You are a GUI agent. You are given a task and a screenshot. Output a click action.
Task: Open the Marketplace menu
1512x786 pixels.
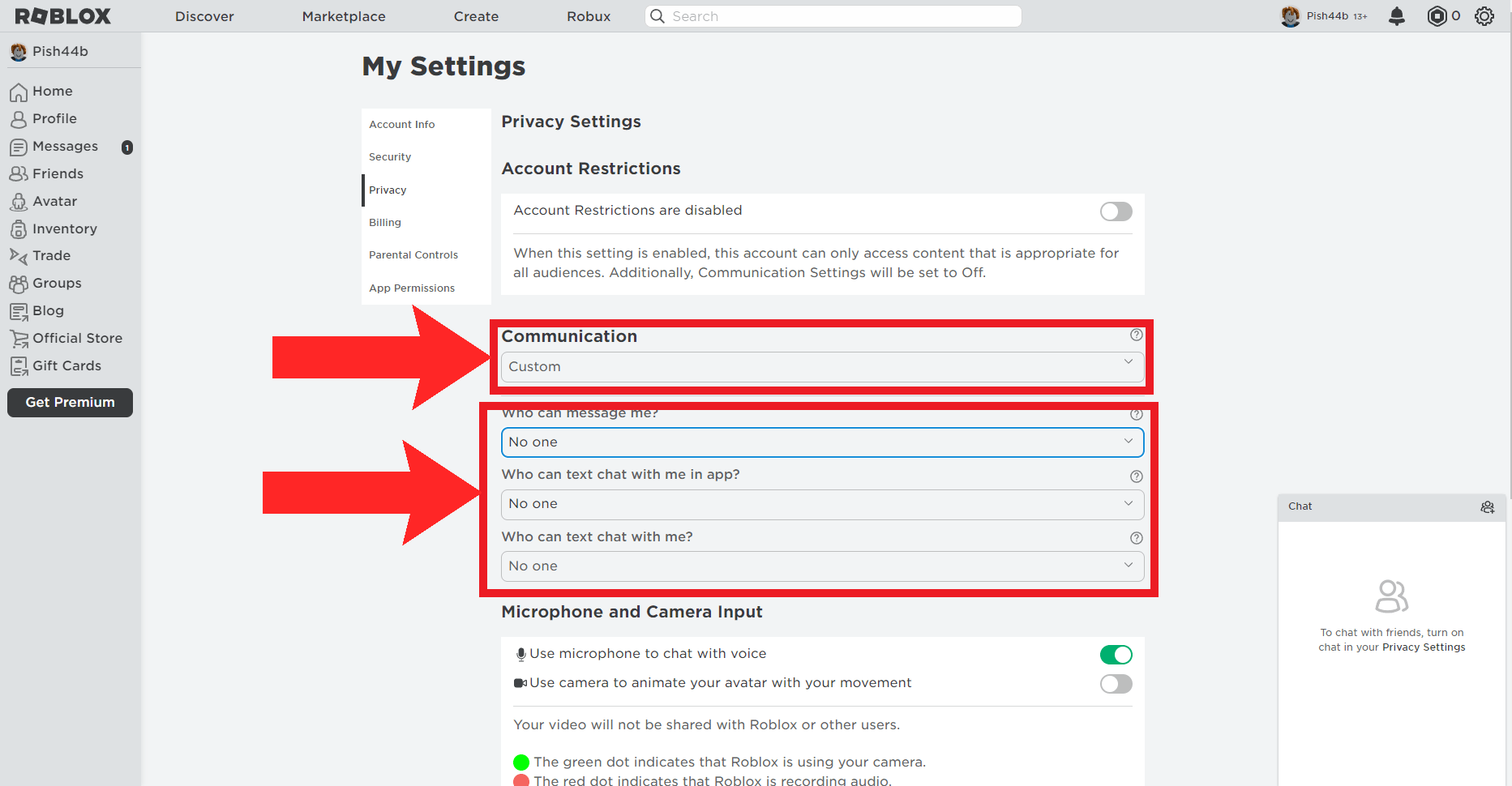344,16
